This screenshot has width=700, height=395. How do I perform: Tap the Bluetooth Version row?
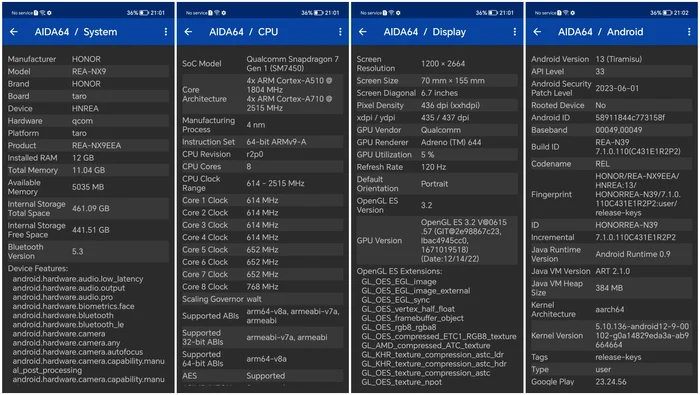tap(88, 251)
